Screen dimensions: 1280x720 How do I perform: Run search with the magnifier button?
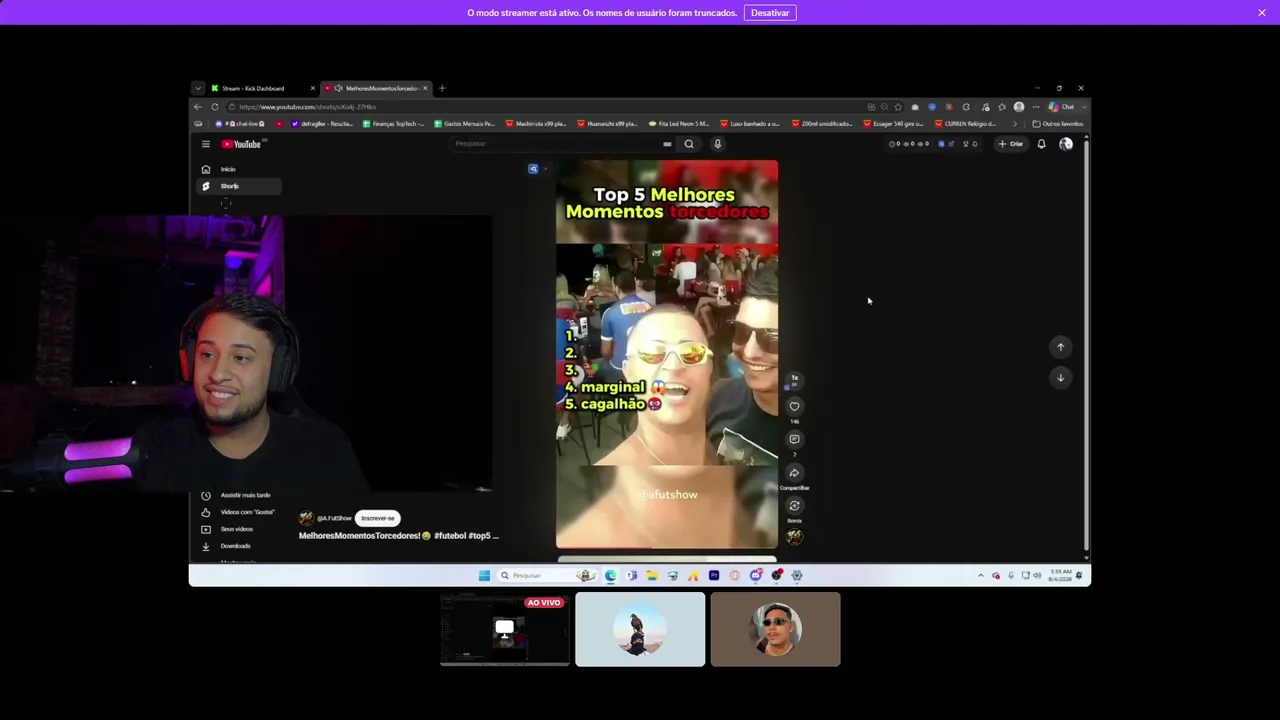pyautogui.click(x=689, y=144)
